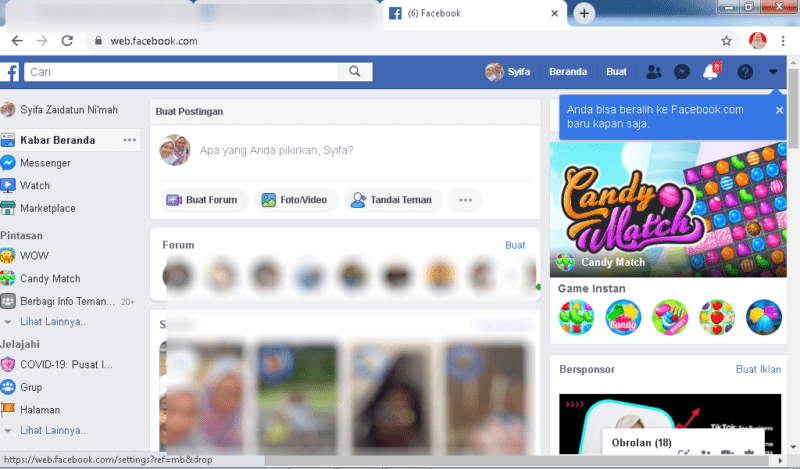
Task: Reload the page with refresh icon
Action: 67,41
